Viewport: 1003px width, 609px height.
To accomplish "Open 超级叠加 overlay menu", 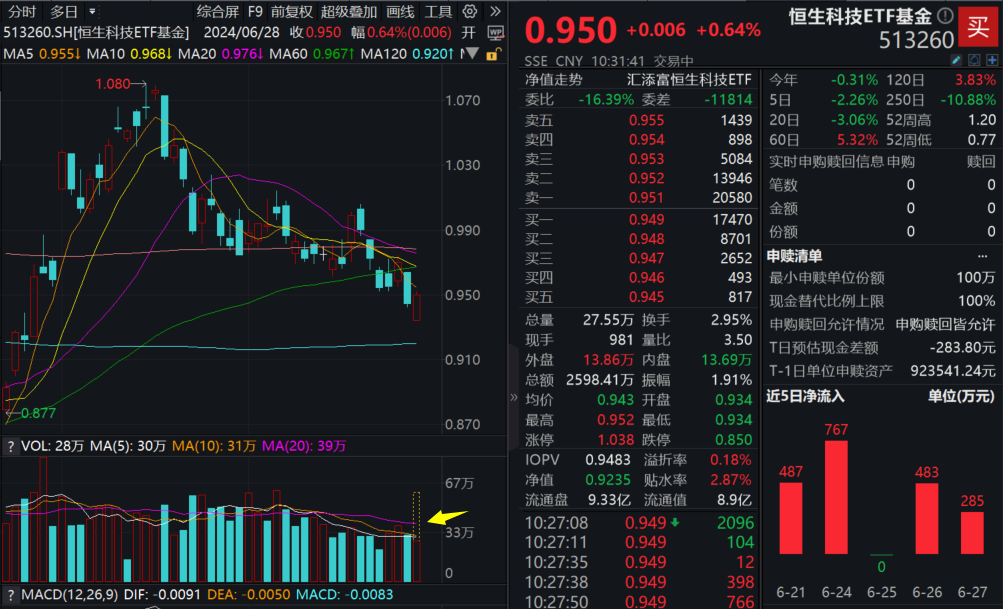I will click(349, 12).
